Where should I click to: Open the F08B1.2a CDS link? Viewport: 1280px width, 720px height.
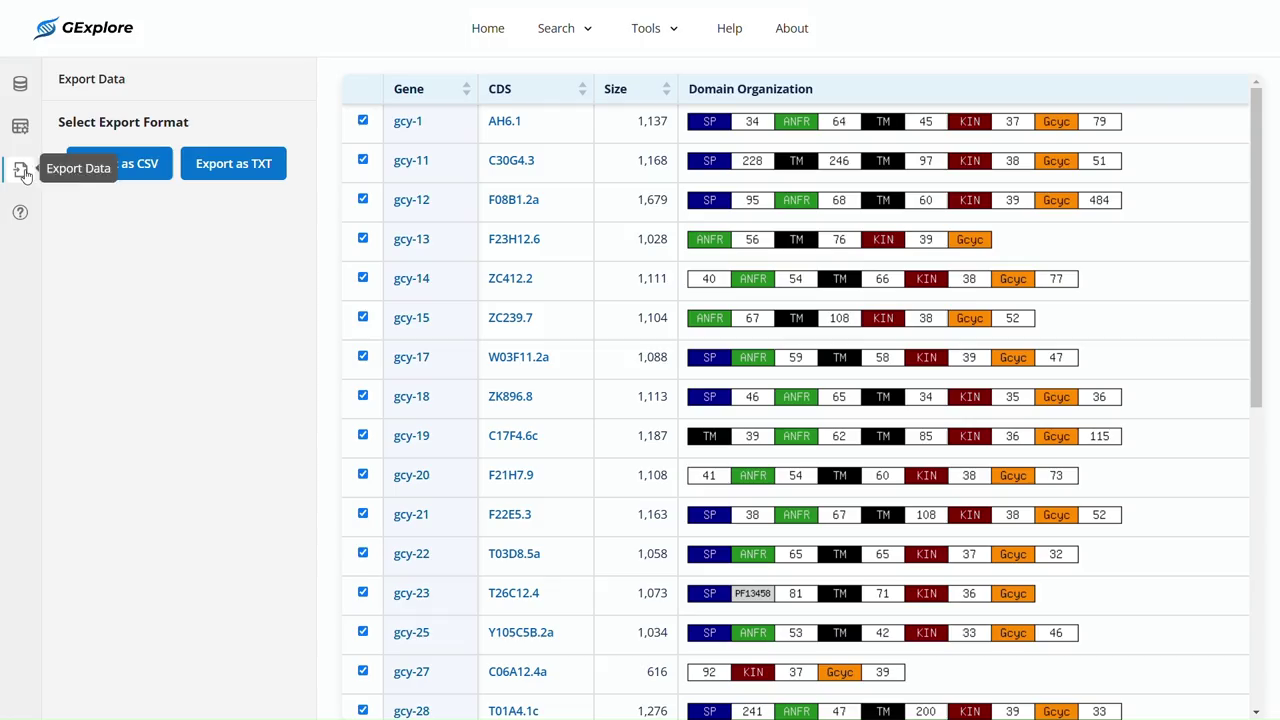(x=513, y=200)
